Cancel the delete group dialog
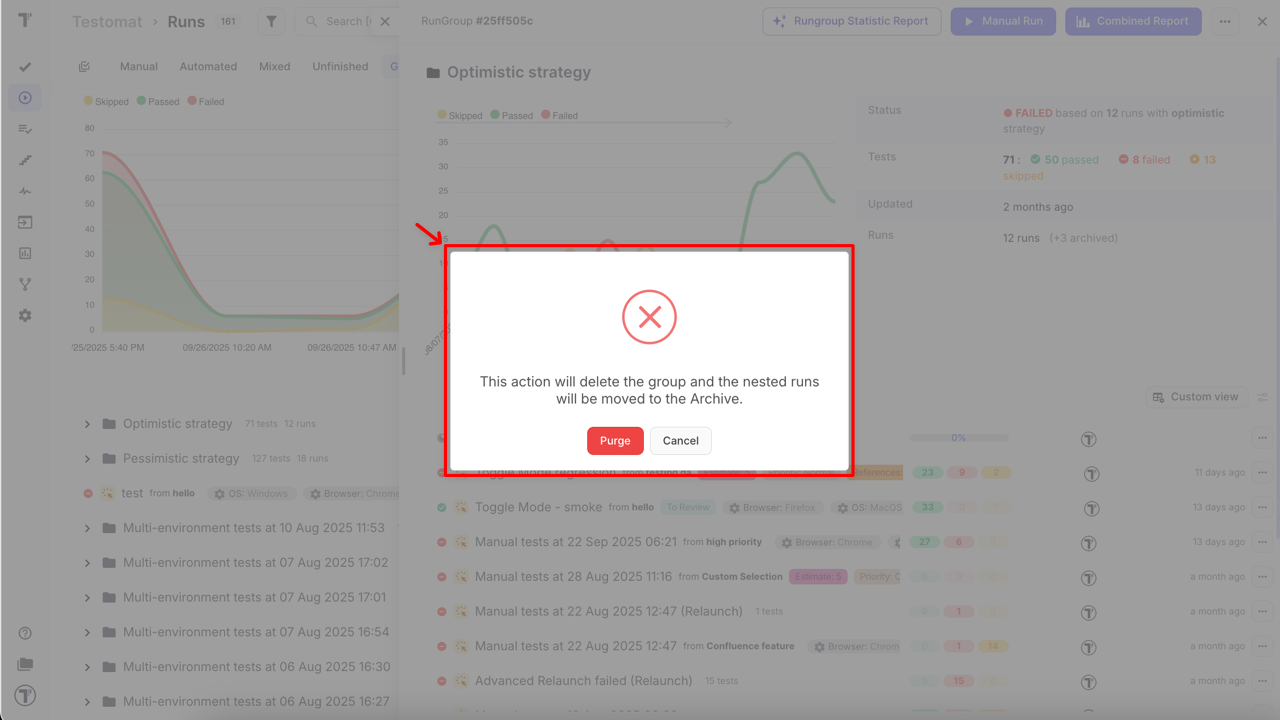Viewport: 1280px width, 720px height. click(x=680, y=441)
